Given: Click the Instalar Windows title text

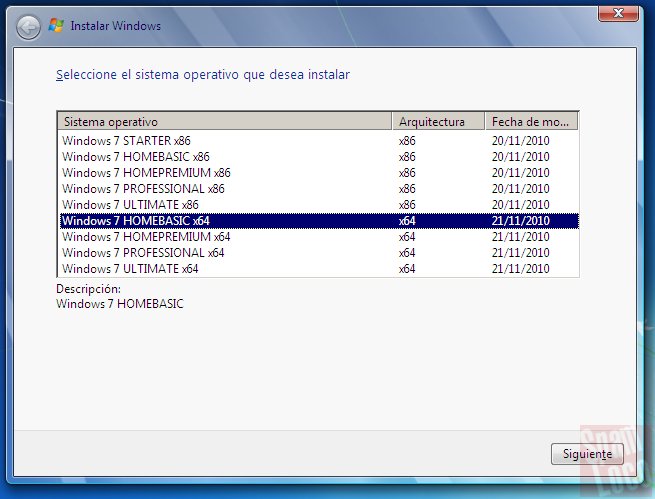Looking at the screenshot, I should [116, 26].
